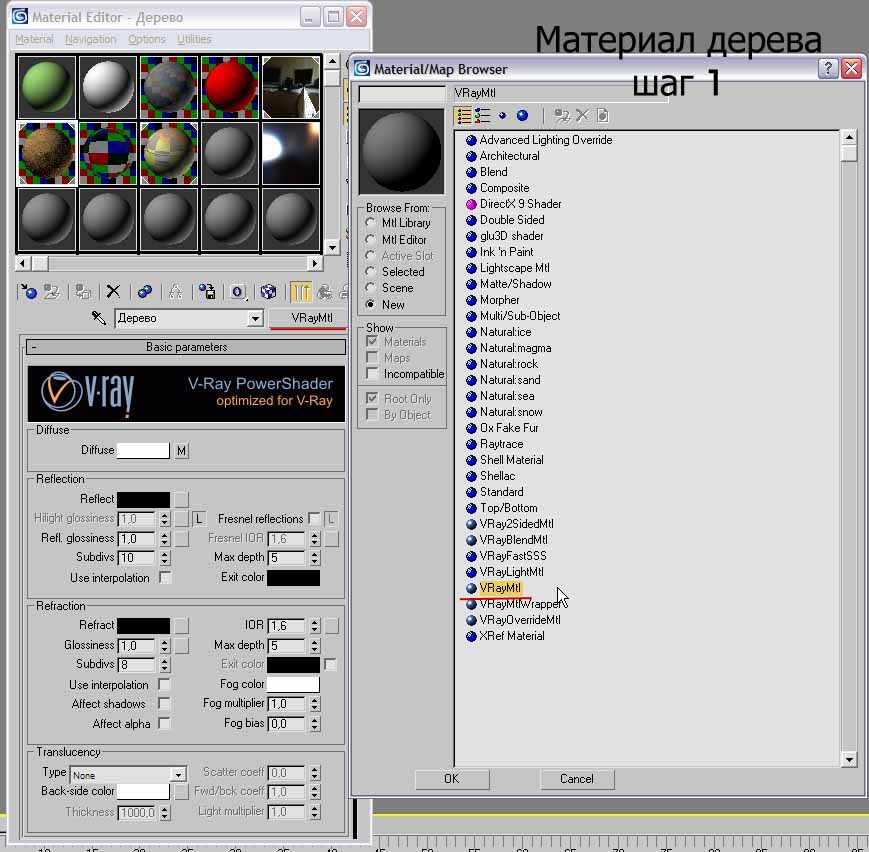
Task: Enable the Fresnel reflections checkbox
Action: pyautogui.click(x=314, y=519)
